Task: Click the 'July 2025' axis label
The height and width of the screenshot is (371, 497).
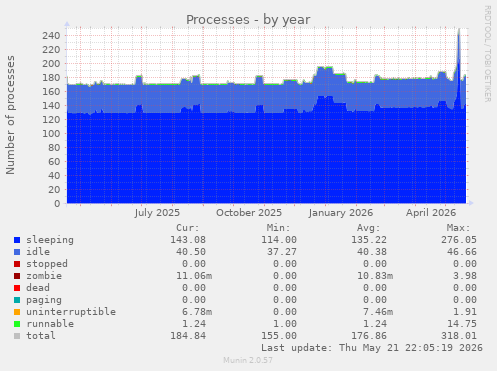Action: 157,213
